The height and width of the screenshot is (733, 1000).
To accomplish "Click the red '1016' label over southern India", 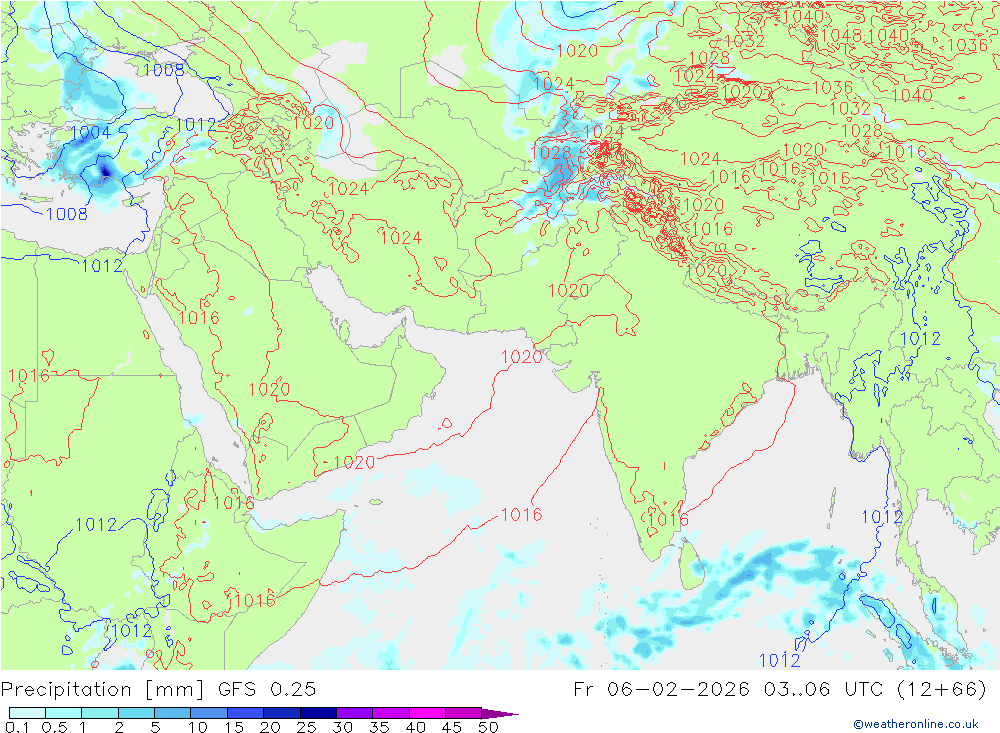I will click(x=668, y=520).
